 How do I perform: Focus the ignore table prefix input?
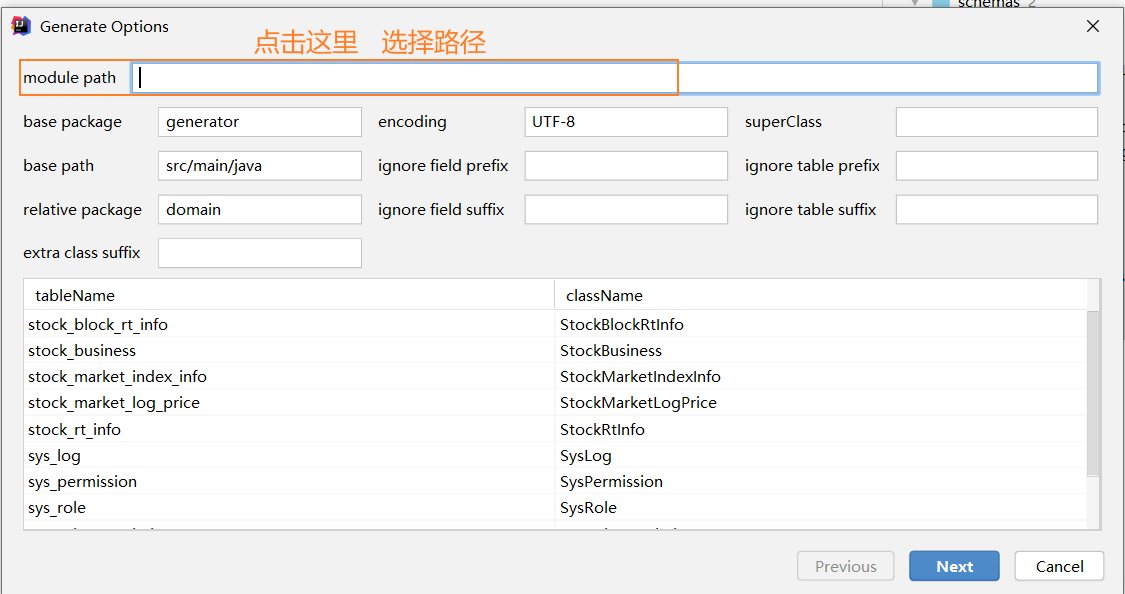point(997,166)
